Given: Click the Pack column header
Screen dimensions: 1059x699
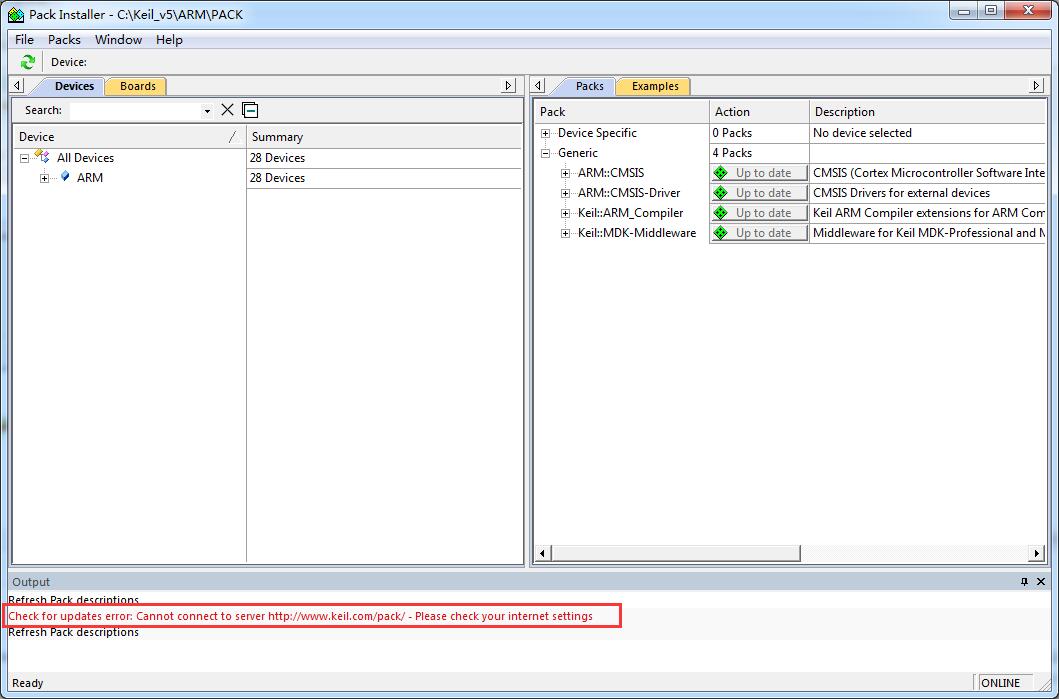Looking at the screenshot, I should pos(622,111).
